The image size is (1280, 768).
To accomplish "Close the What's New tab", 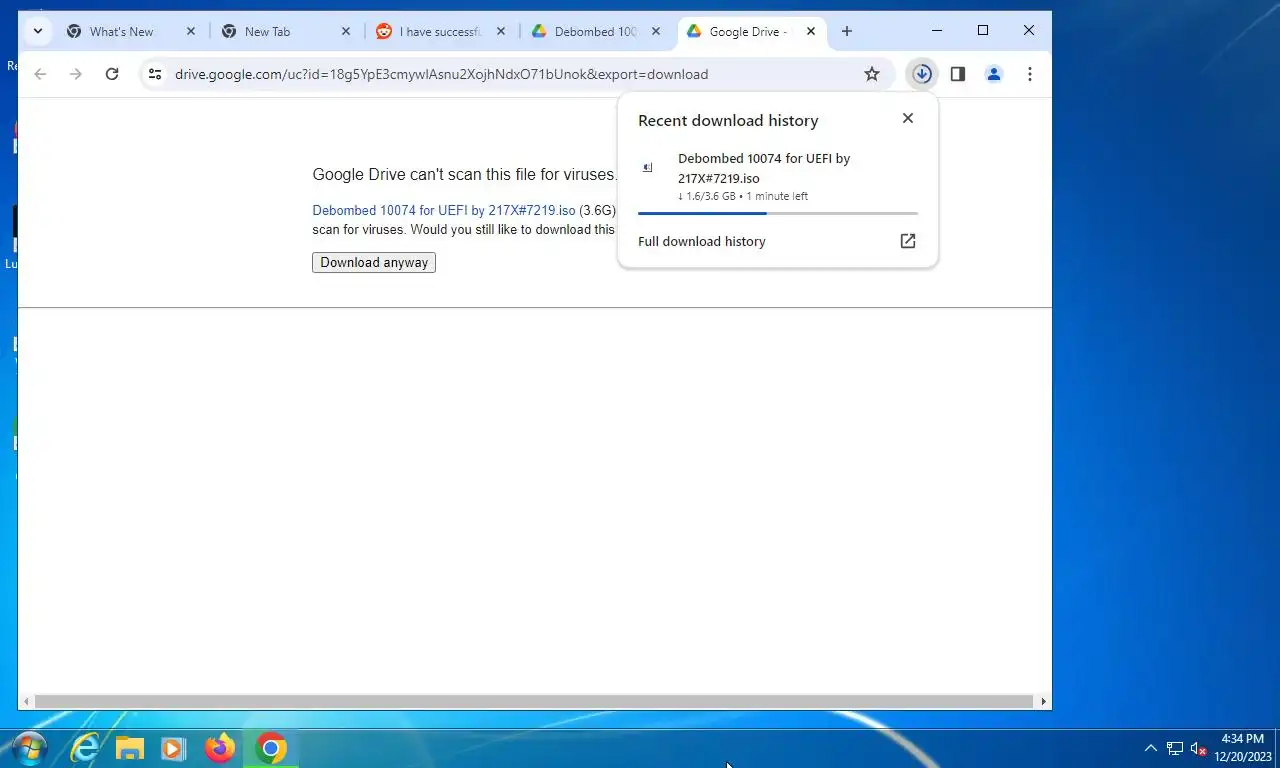I will click(191, 31).
